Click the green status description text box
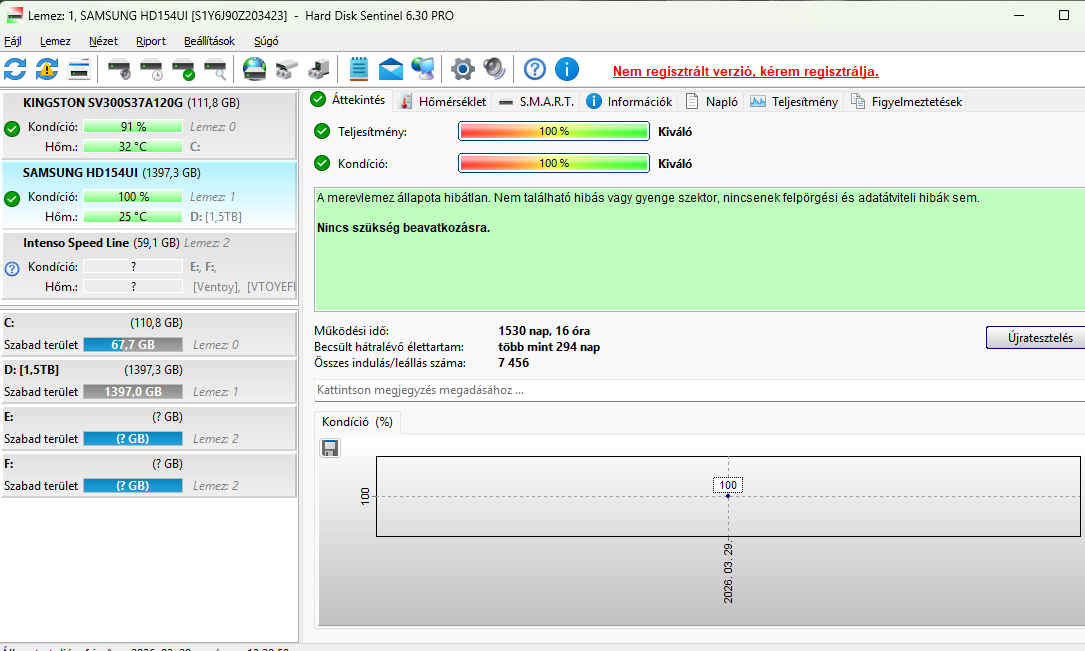The height and width of the screenshot is (651, 1085). [699, 249]
